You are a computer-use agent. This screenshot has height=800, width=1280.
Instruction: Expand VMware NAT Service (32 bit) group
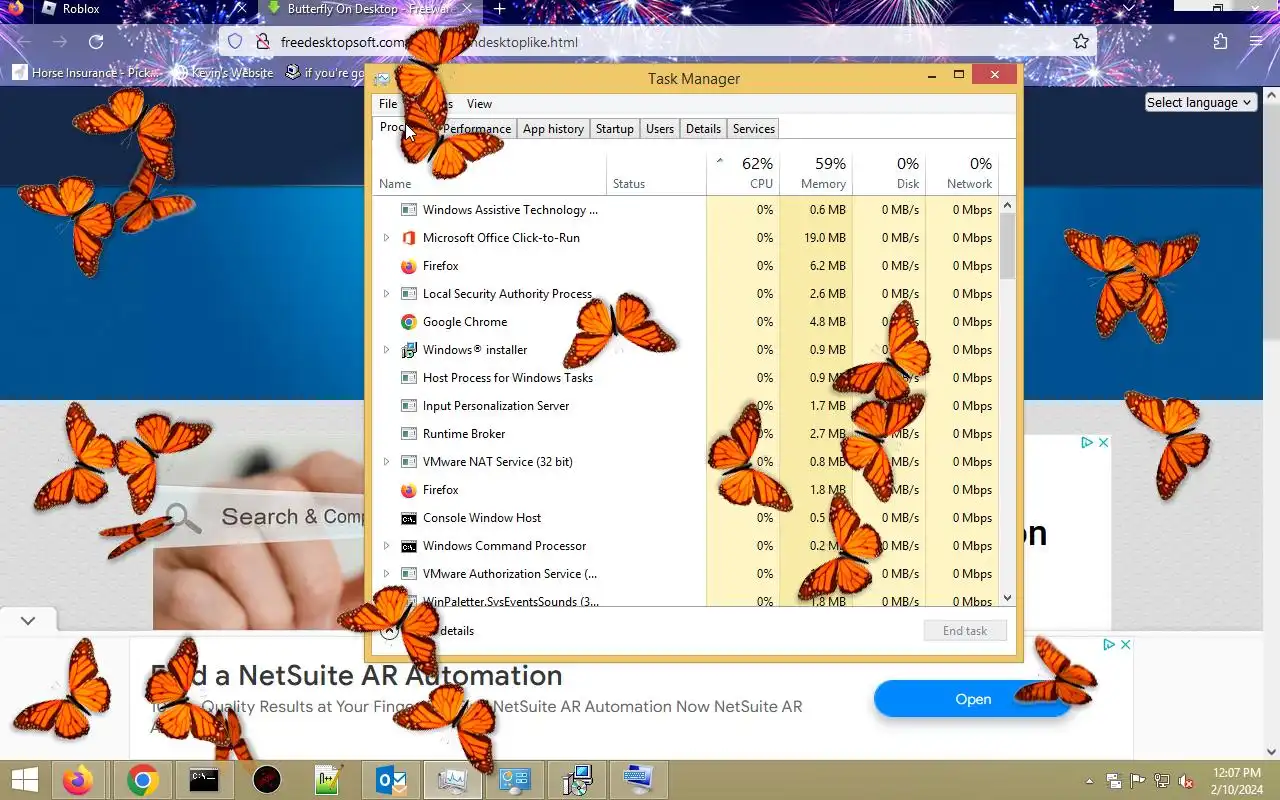tap(386, 462)
